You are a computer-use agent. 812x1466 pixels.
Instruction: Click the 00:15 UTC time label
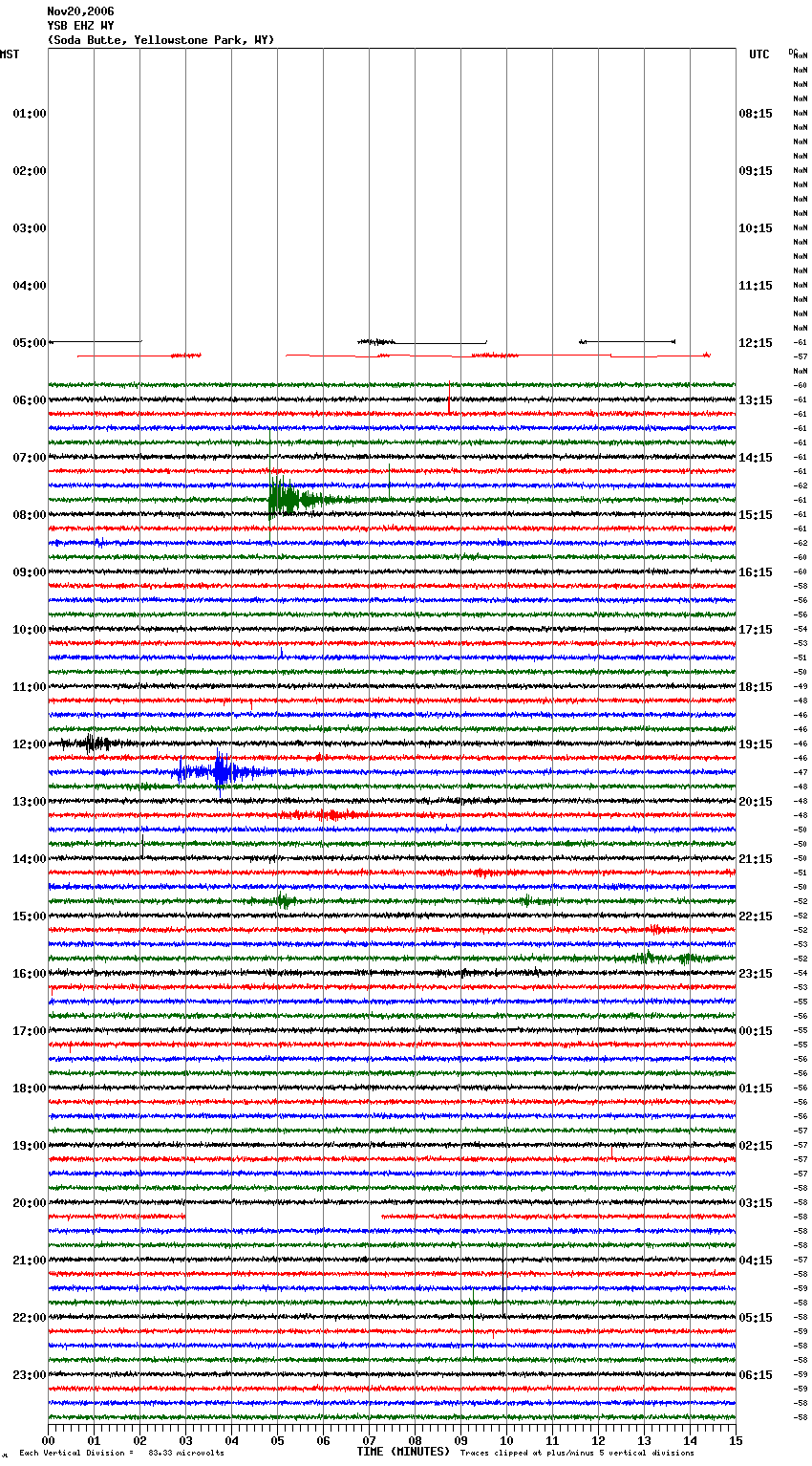tap(756, 1031)
